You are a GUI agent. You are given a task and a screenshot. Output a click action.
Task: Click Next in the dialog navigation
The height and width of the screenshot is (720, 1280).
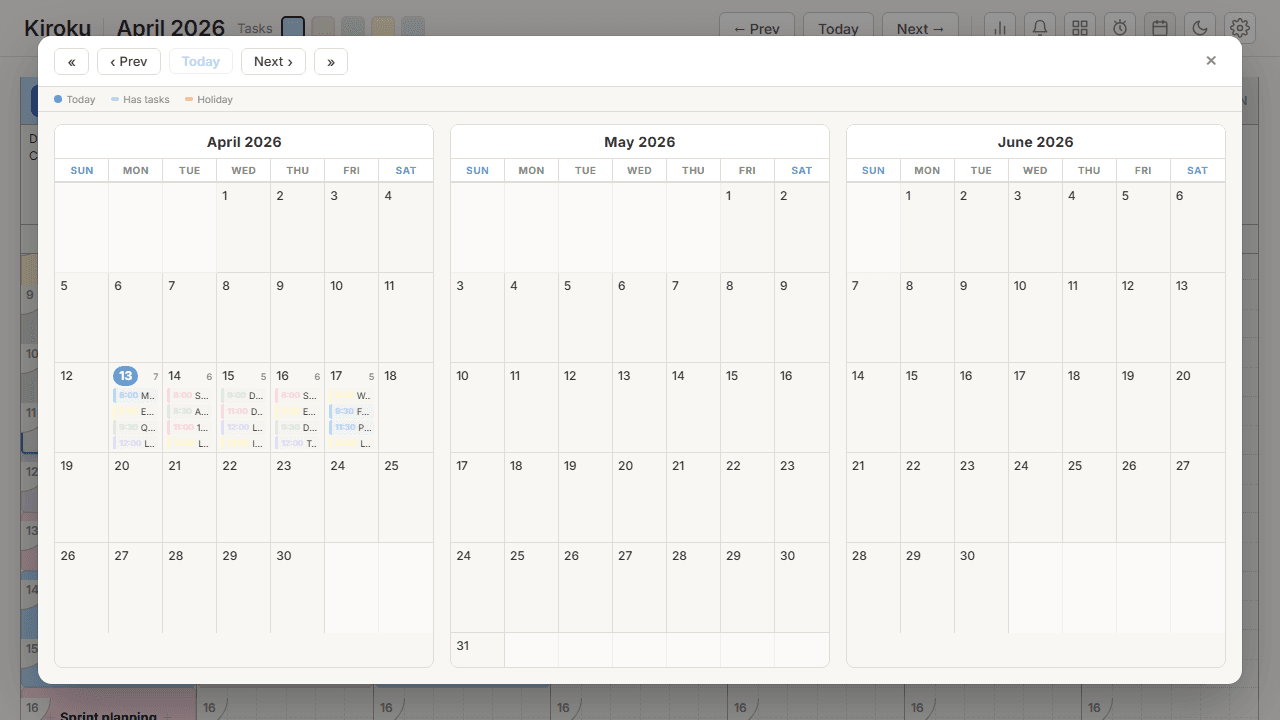273,61
